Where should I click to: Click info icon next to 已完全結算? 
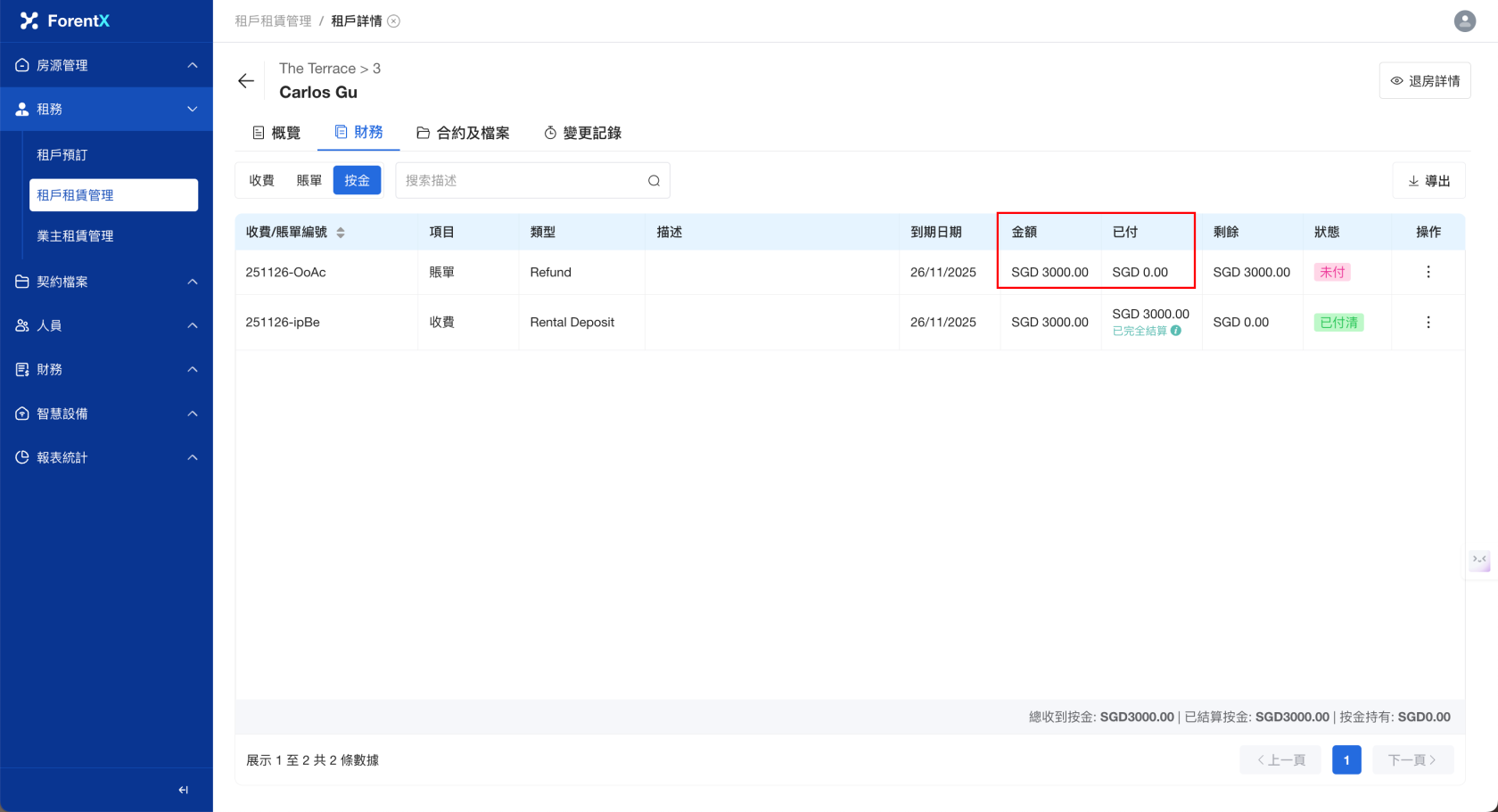click(x=1176, y=331)
